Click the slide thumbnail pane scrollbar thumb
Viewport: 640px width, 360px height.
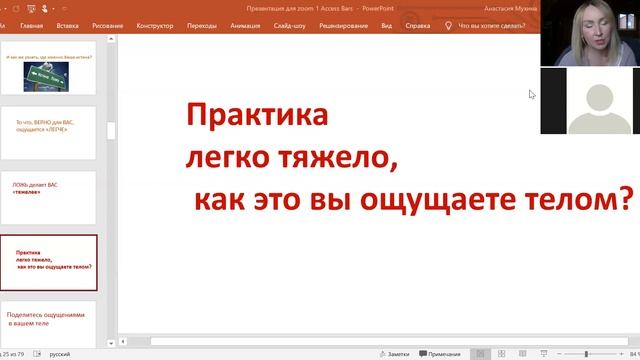pyautogui.click(x=111, y=131)
